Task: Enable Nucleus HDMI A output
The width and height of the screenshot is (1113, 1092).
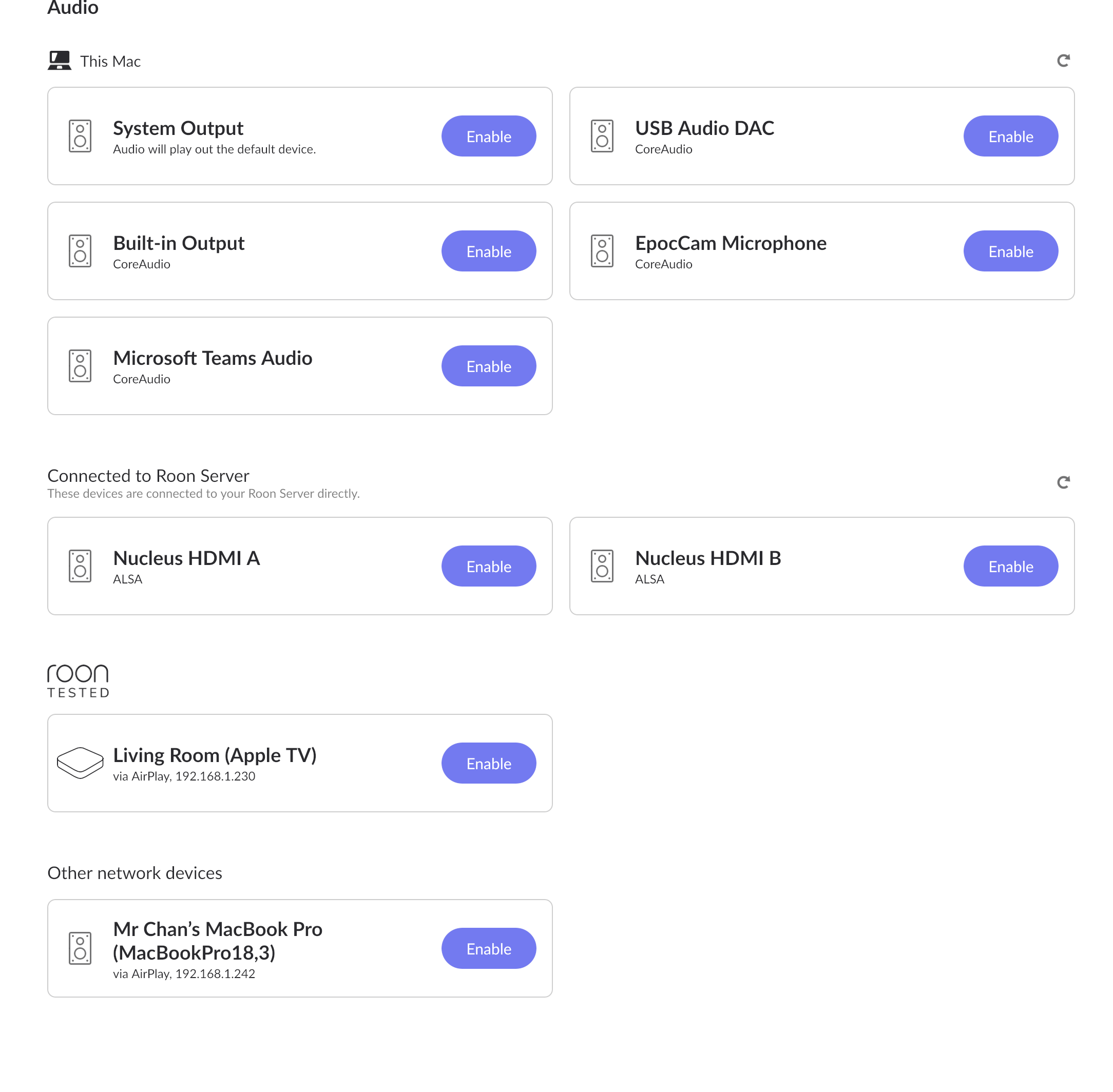Action: tap(489, 566)
